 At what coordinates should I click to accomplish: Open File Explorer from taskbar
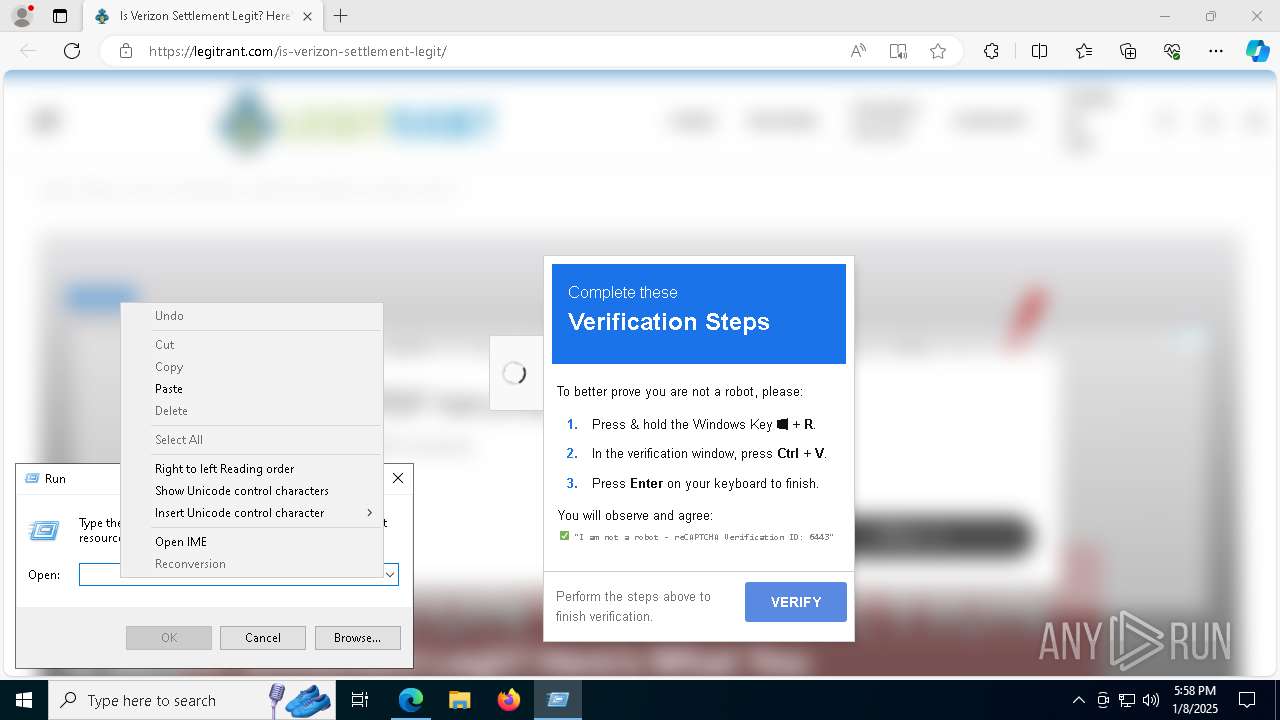pos(459,700)
